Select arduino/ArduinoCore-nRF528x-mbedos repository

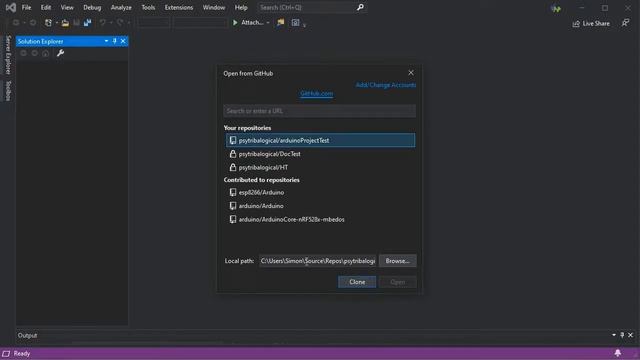click(320, 220)
